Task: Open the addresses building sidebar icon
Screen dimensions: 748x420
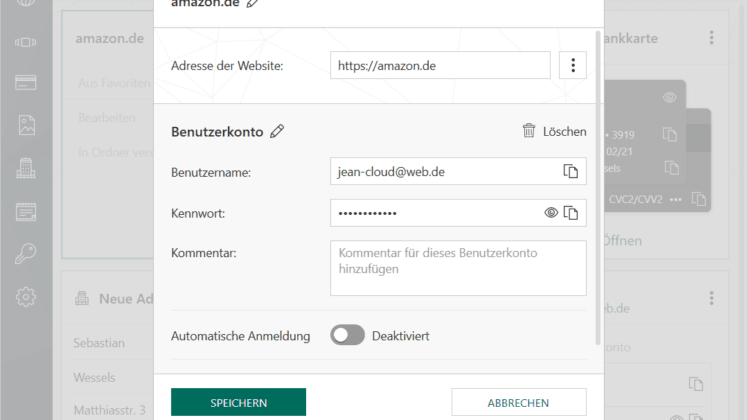Action: point(26,168)
